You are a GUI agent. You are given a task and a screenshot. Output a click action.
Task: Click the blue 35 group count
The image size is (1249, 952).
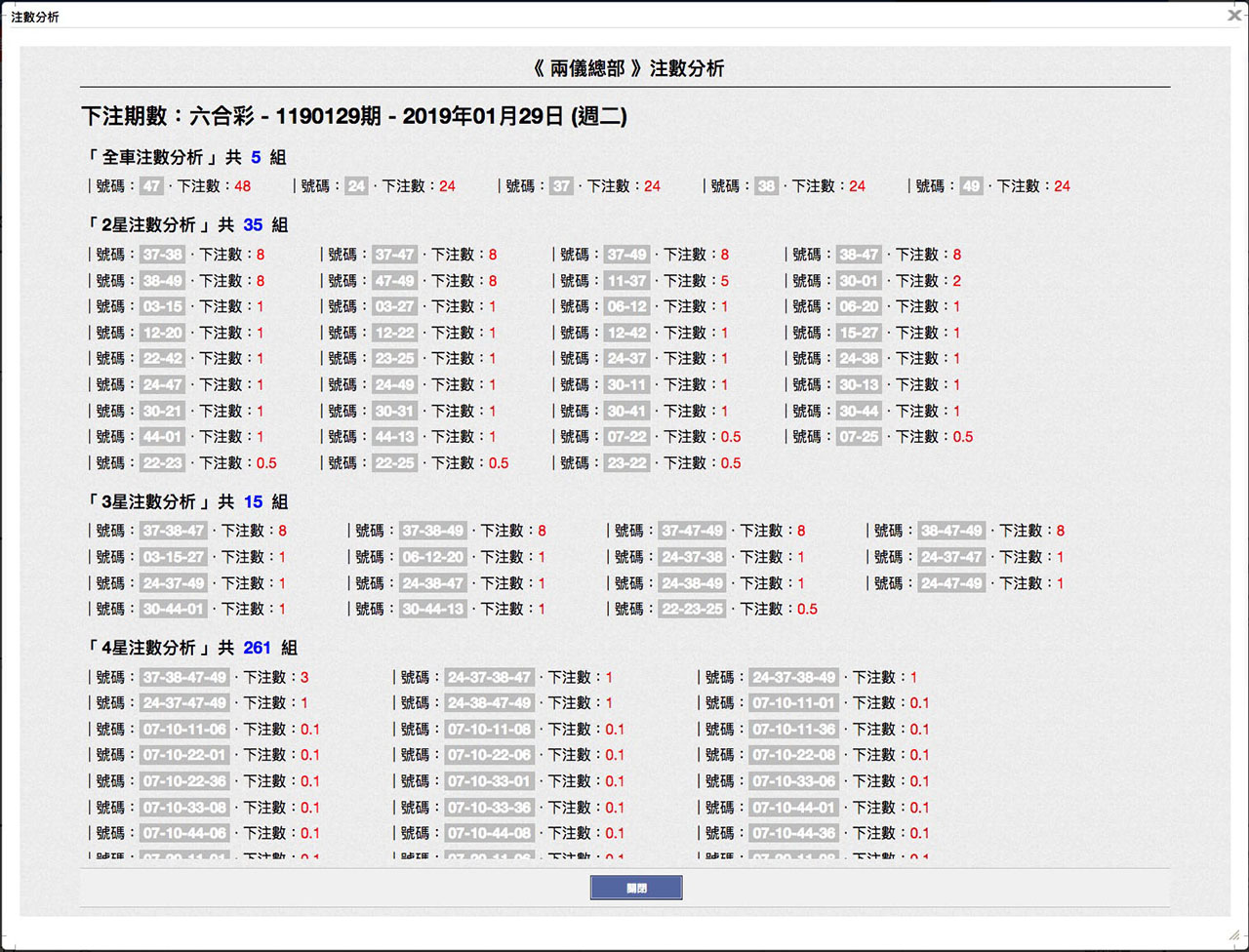coord(253,225)
